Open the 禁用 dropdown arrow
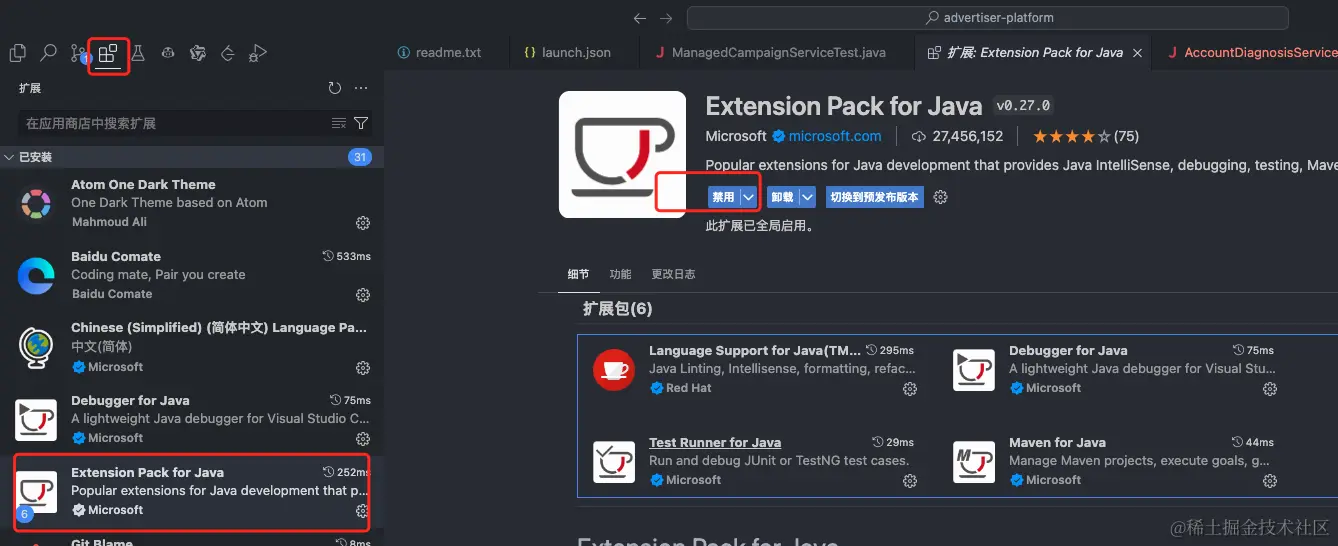 tap(748, 197)
